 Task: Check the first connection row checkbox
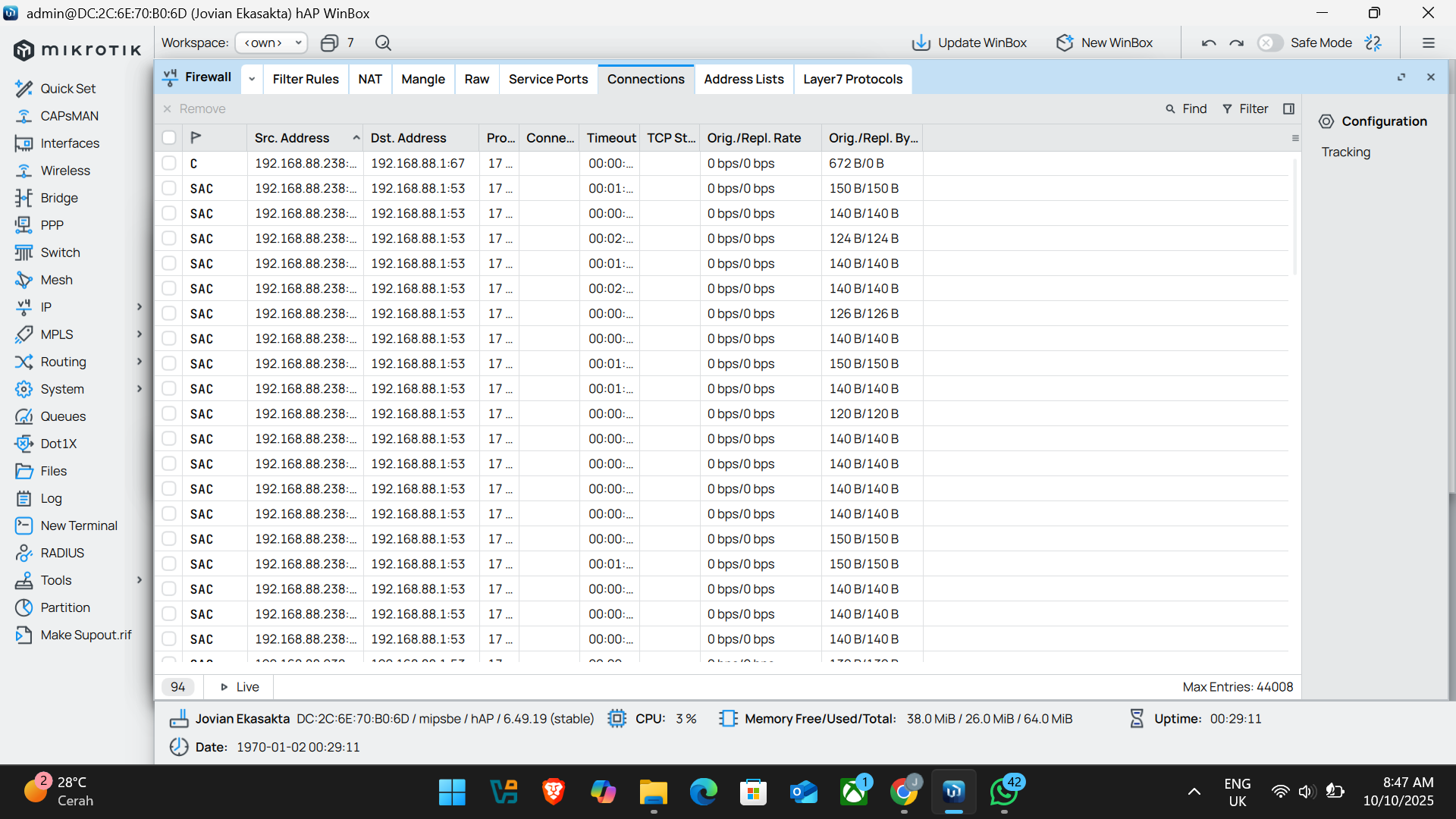click(169, 163)
